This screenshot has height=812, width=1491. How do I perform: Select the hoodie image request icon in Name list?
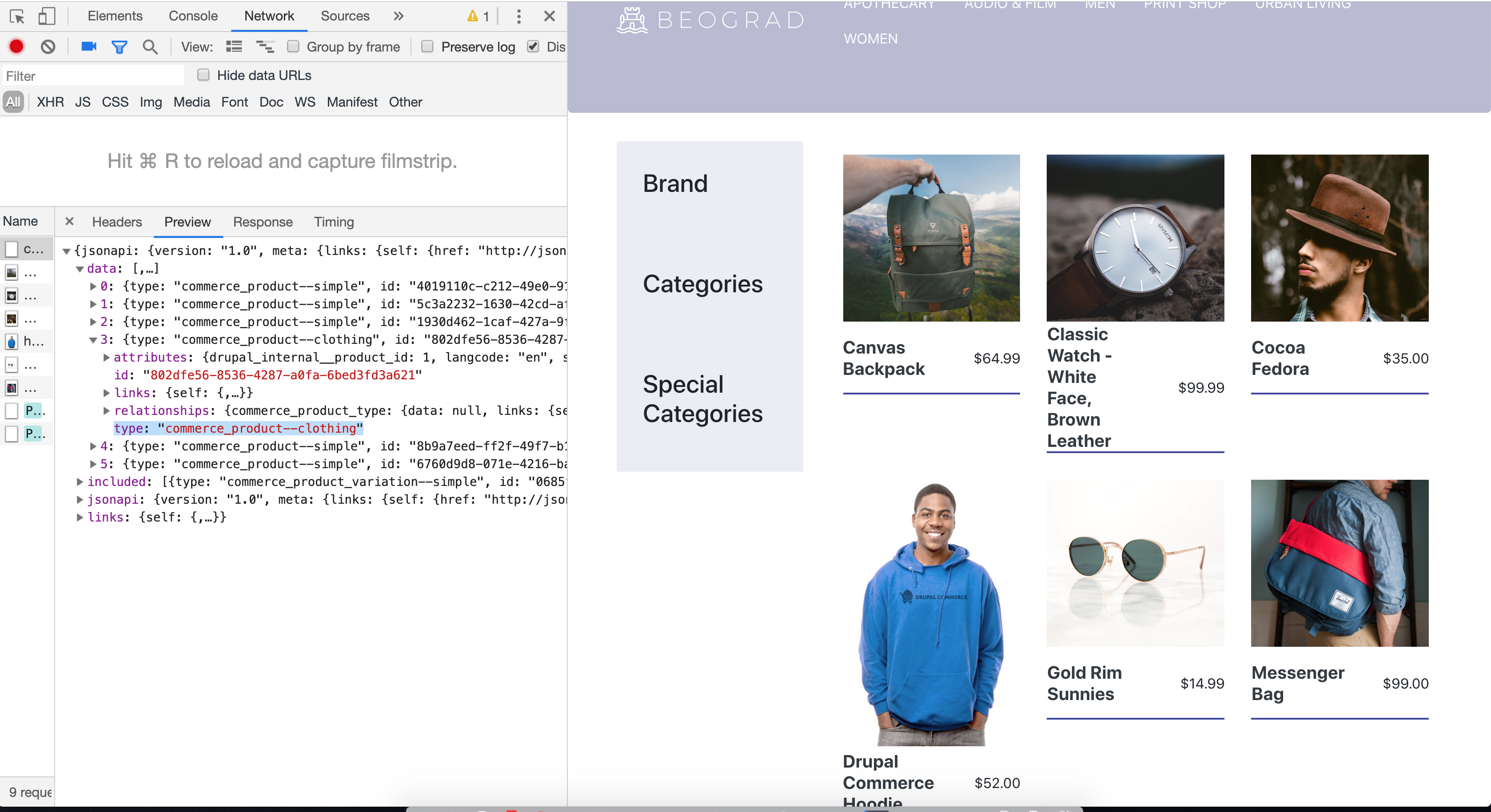(x=12, y=342)
